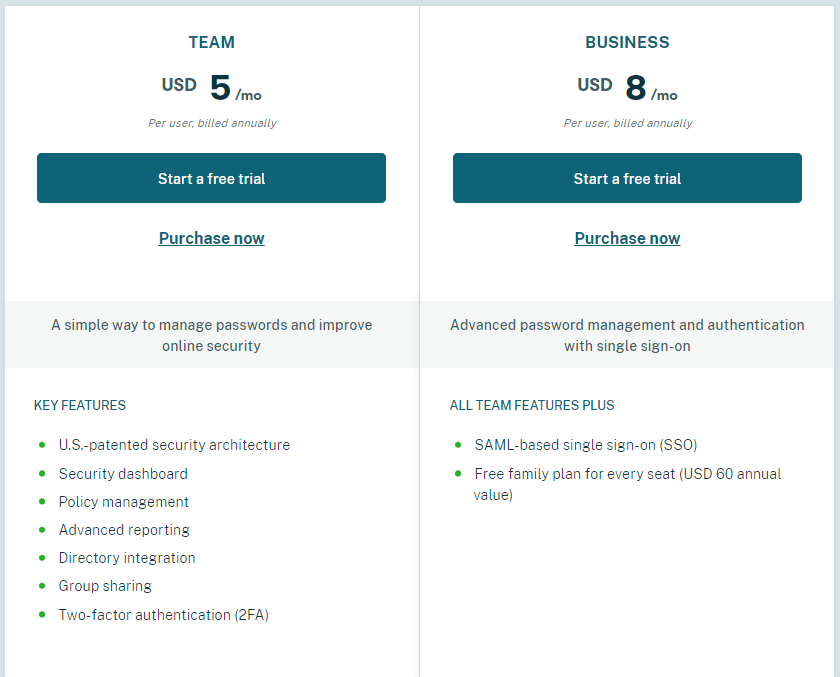This screenshot has height=677, width=840.
Task: Click the USD 5 /mo Team price
Action: point(212,88)
